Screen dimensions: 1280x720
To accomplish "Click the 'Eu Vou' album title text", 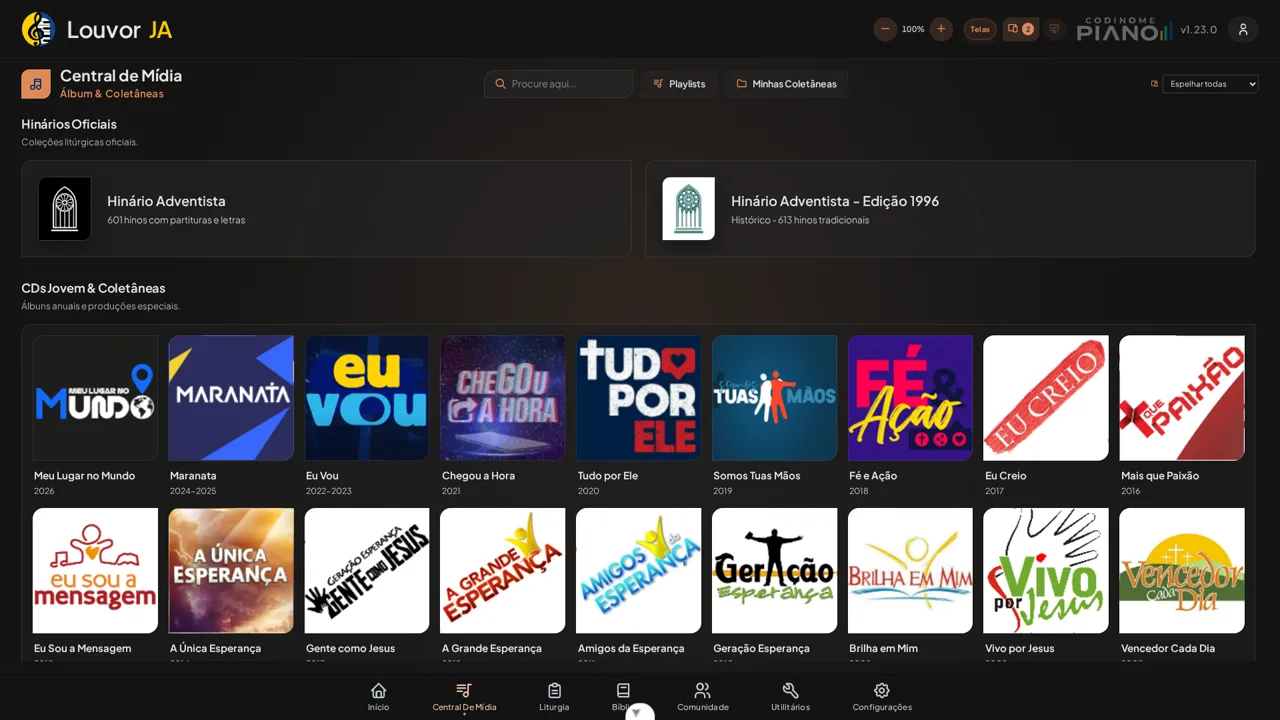I will (x=322, y=476).
